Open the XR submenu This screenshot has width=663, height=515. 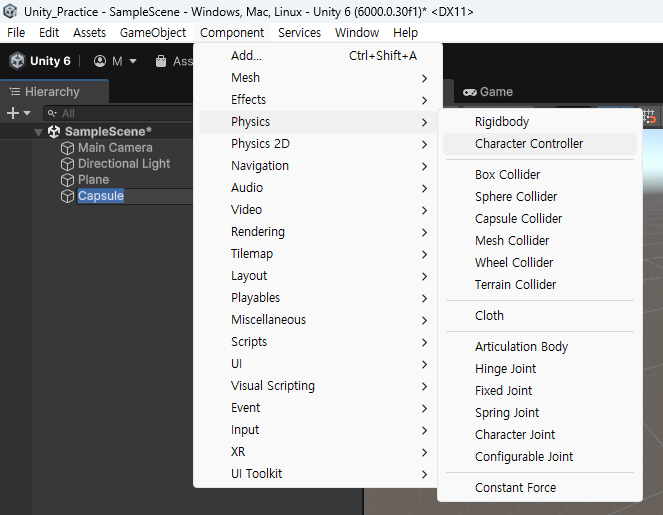[x=318, y=452]
